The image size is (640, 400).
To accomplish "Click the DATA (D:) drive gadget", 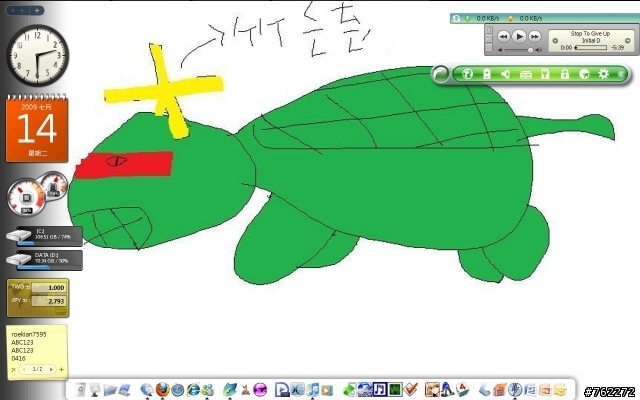I will click(44, 260).
